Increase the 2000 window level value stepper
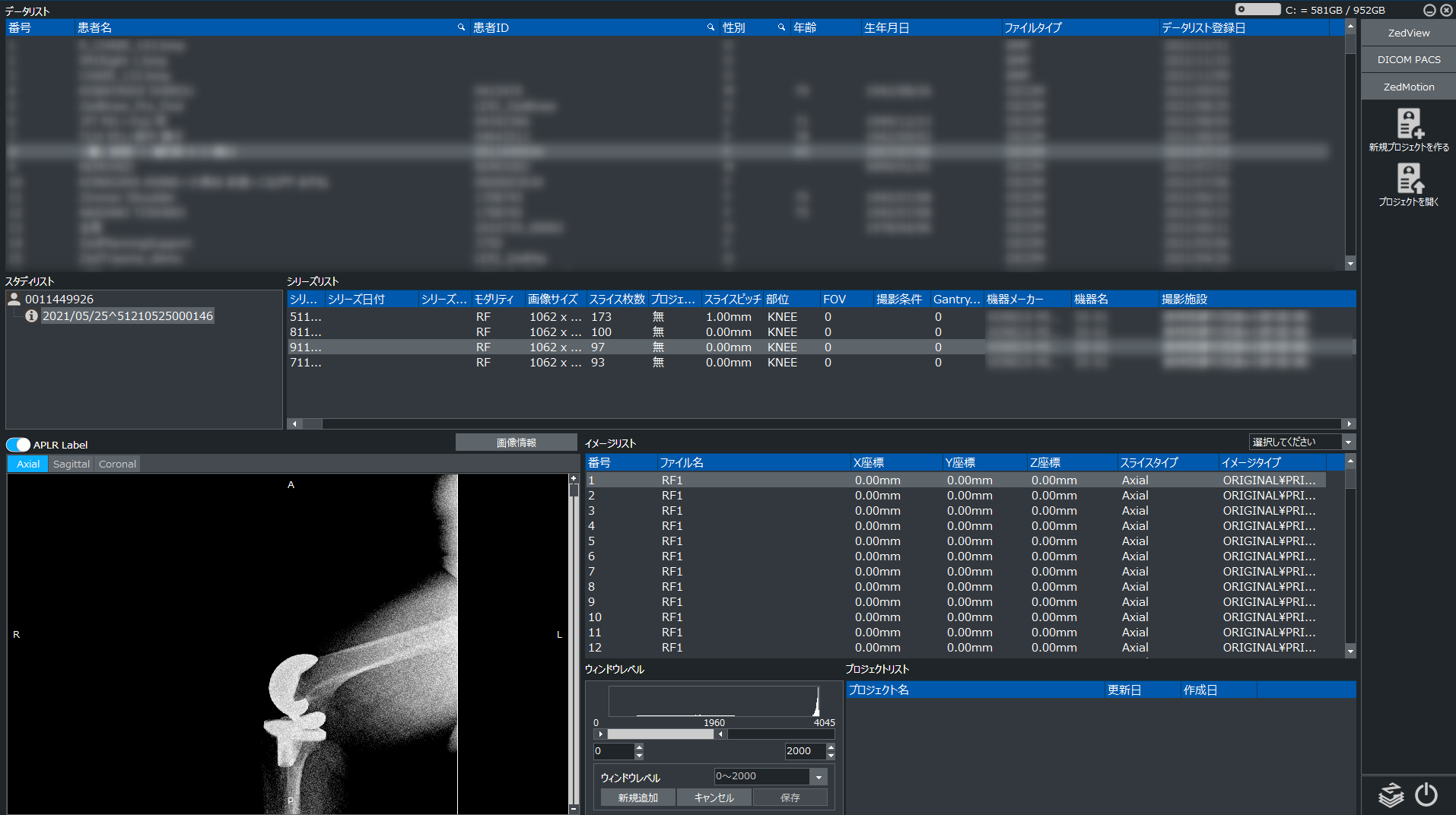 [831, 747]
